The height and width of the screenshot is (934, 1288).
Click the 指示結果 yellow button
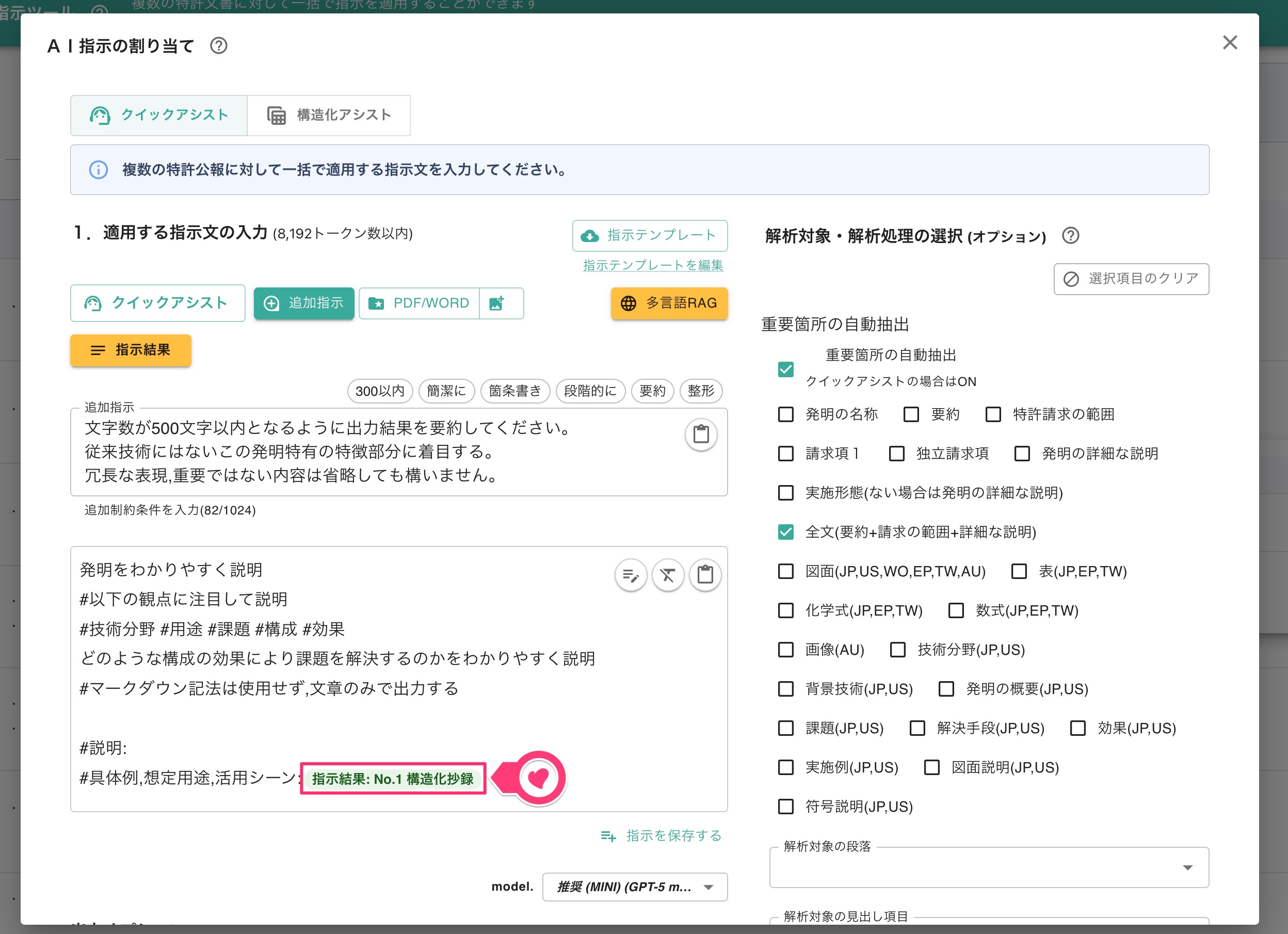[131, 350]
